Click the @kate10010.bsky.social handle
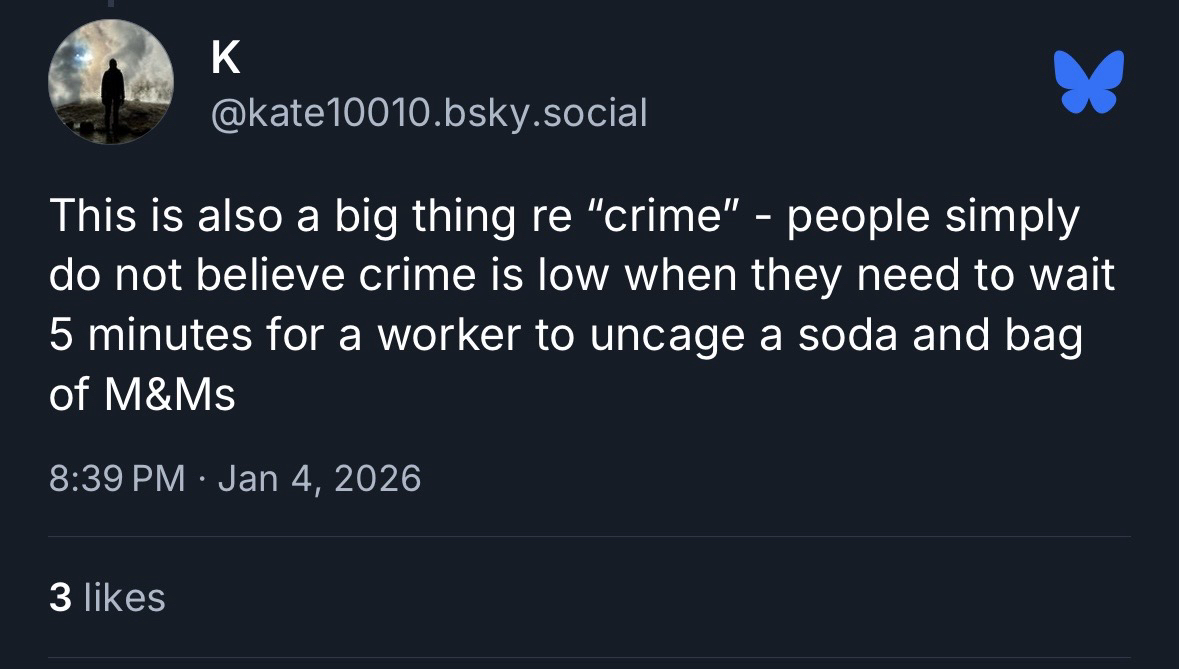This screenshot has height=669, width=1179. coord(429,112)
